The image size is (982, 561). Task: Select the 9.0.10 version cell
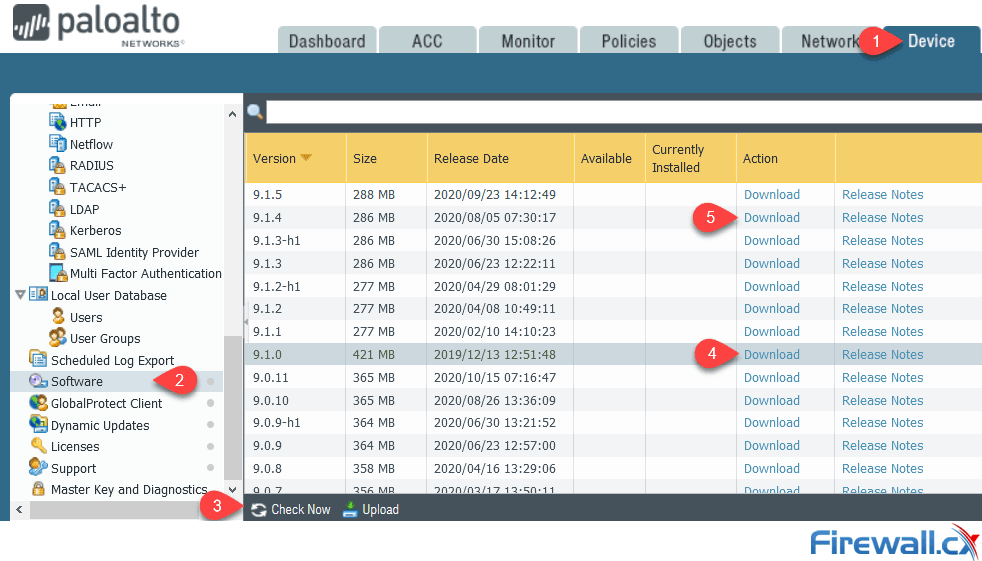[x=271, y=400]
